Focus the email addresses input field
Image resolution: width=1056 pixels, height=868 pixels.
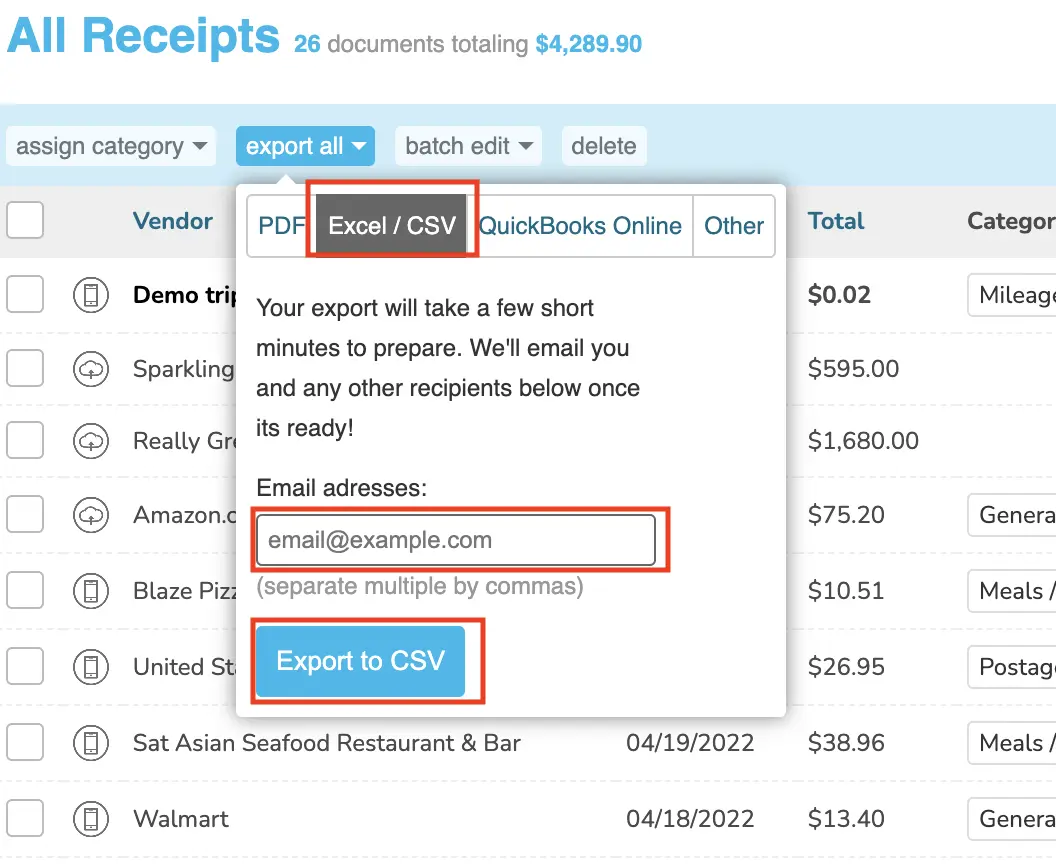[x=456, y=540]
